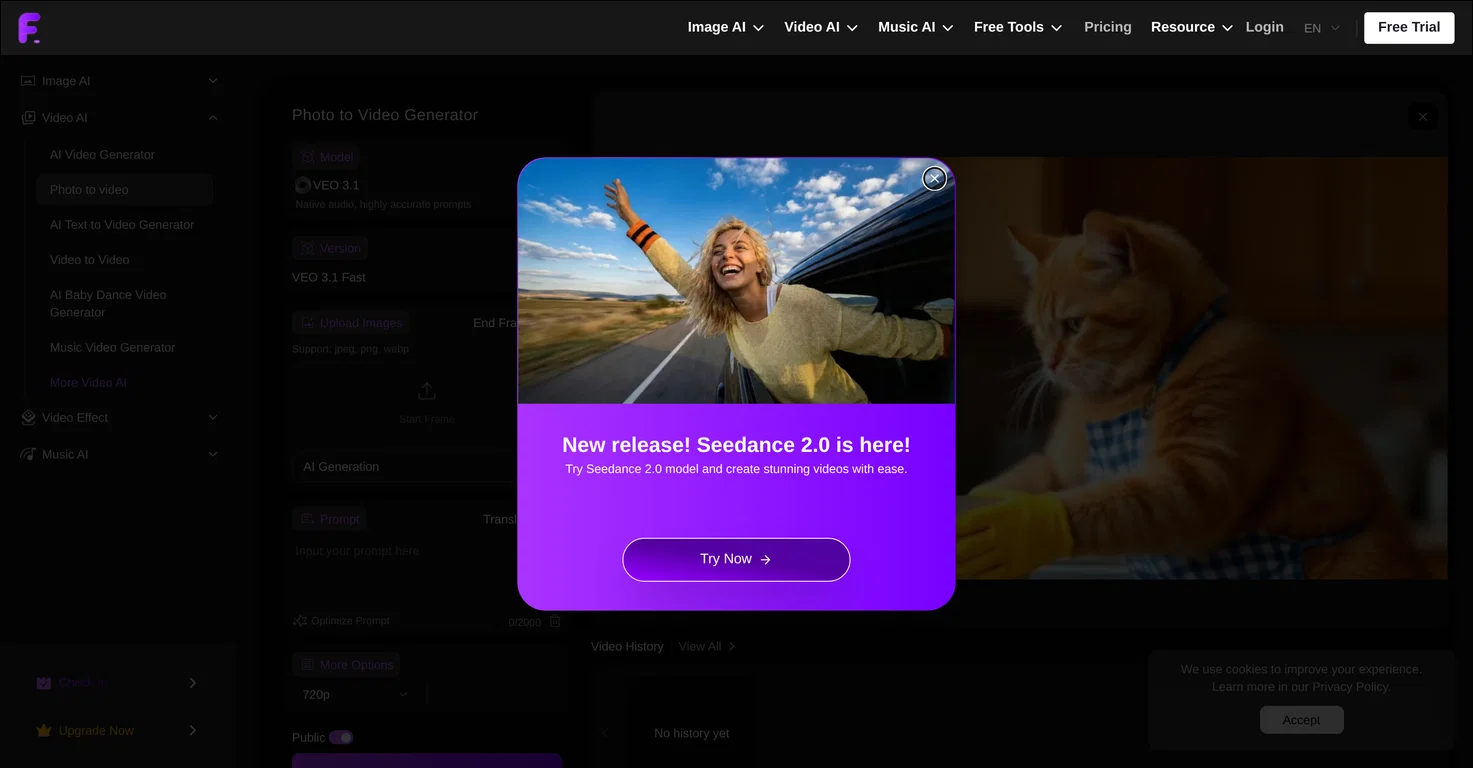This screenshot has width=1473, height=768.
Task: Open the Check In arrow
Action: point(193,683)
